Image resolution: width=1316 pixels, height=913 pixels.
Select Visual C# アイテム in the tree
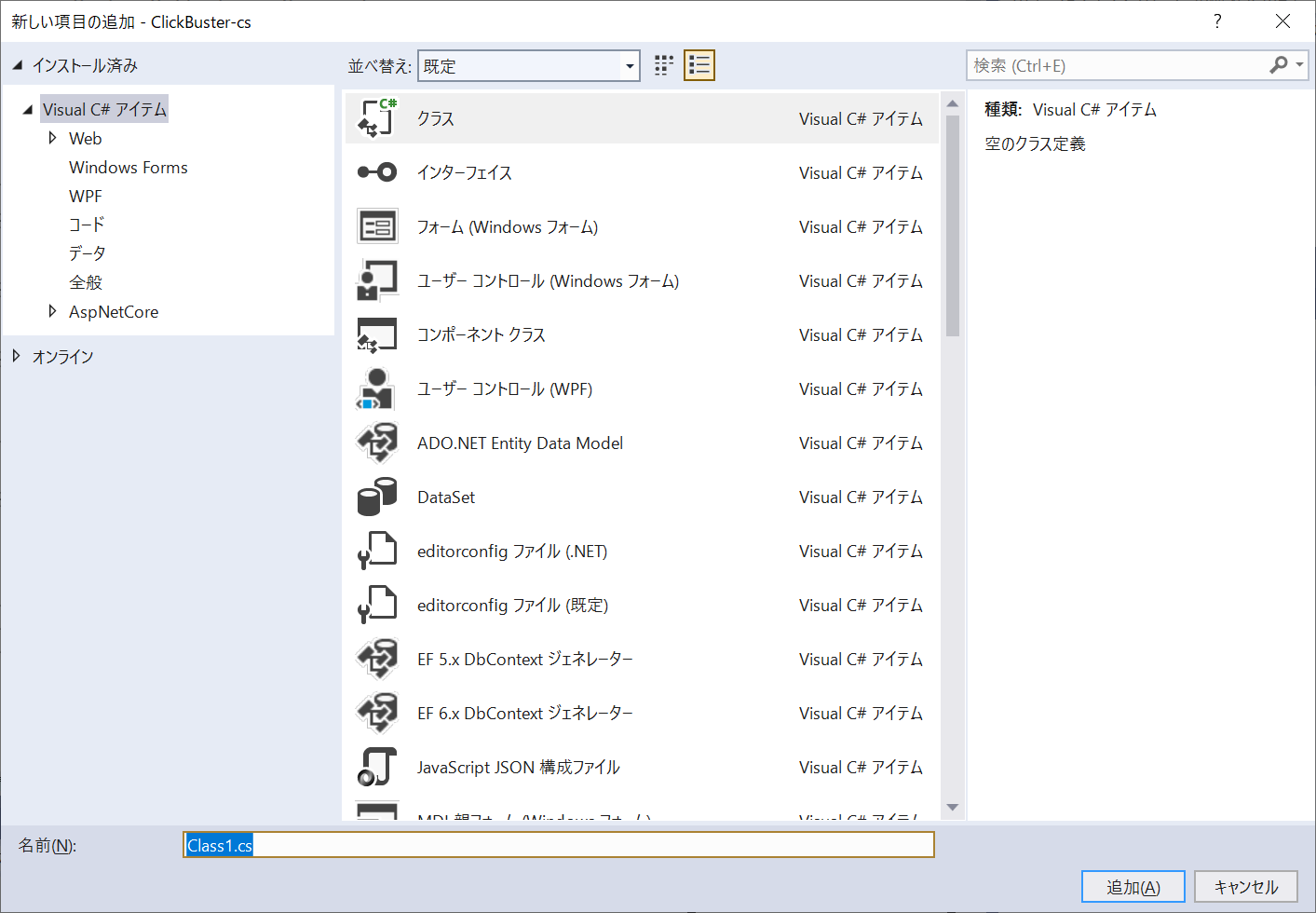(104, 109)
